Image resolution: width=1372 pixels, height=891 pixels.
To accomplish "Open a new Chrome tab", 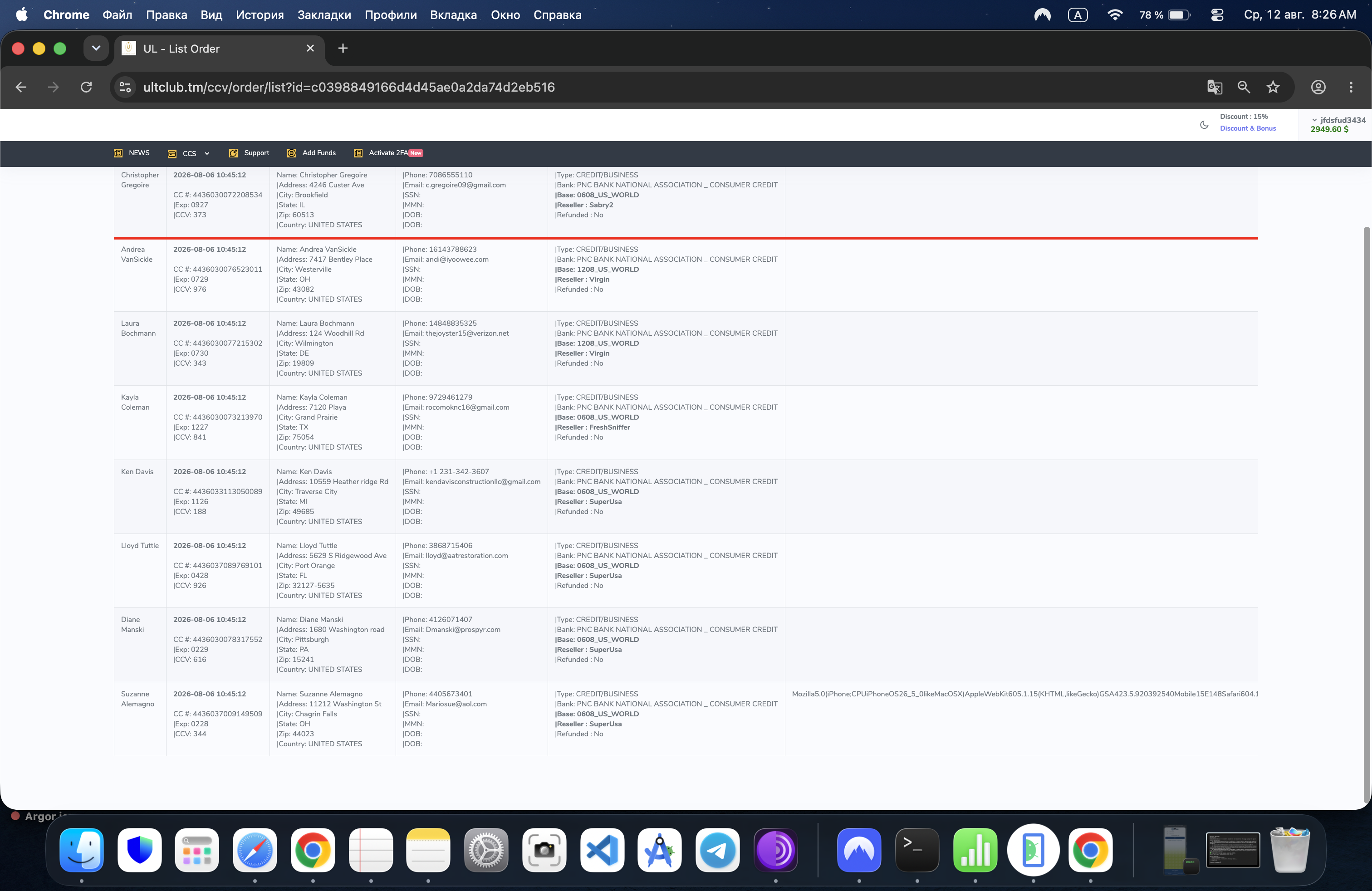I will coord(343,49).
